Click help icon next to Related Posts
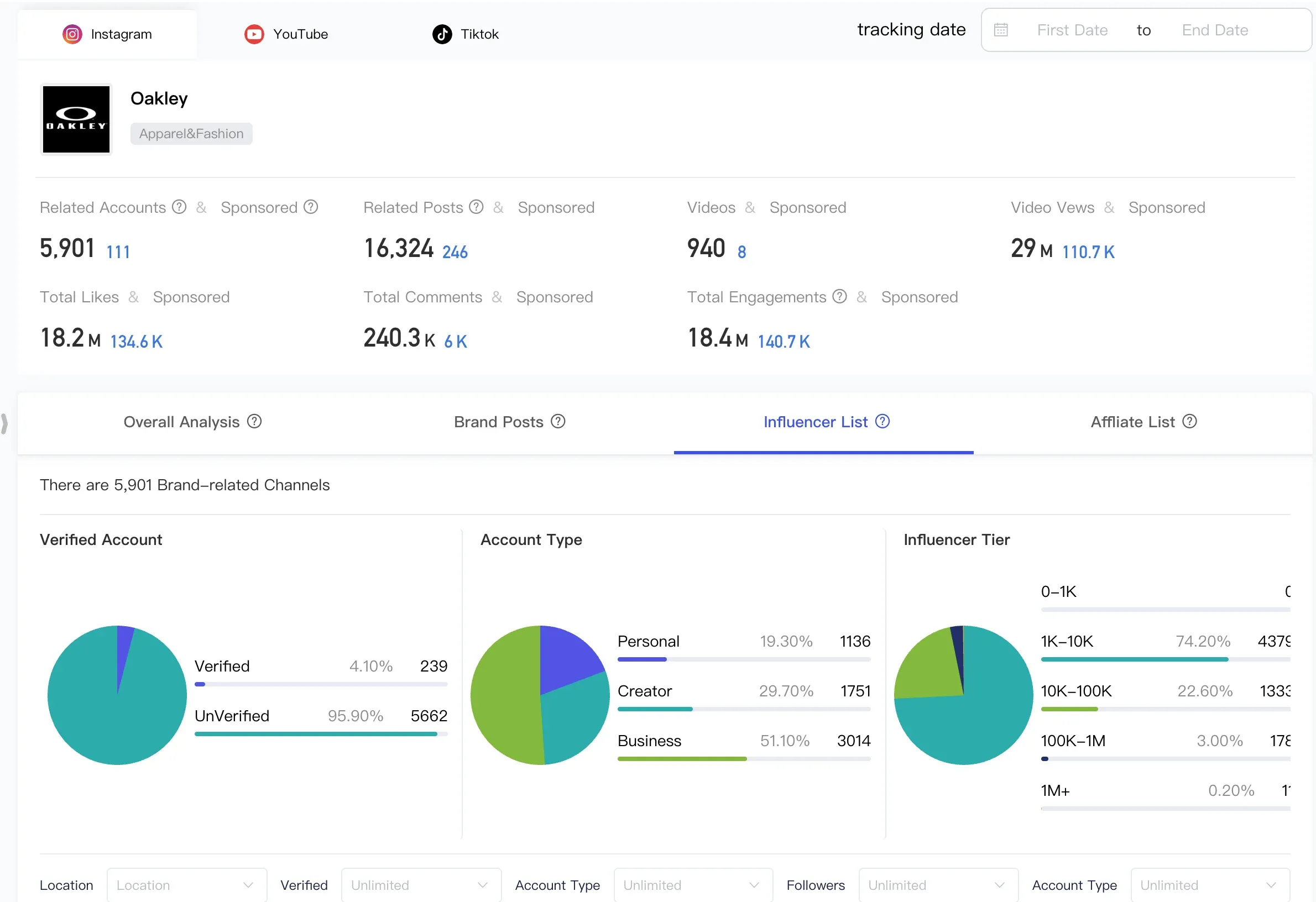 coord(476,207)
